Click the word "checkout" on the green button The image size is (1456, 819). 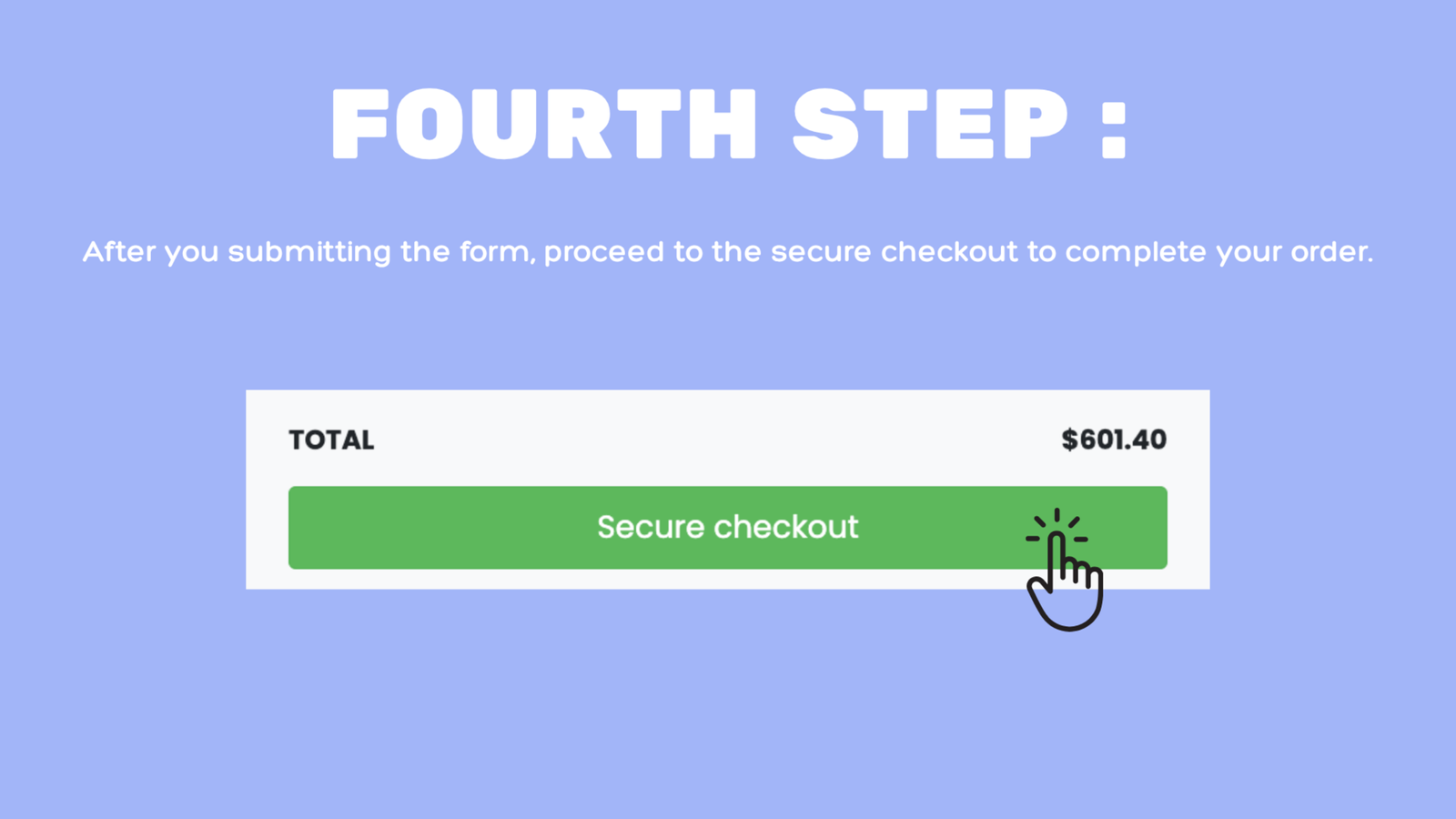[x=785, y=527]
